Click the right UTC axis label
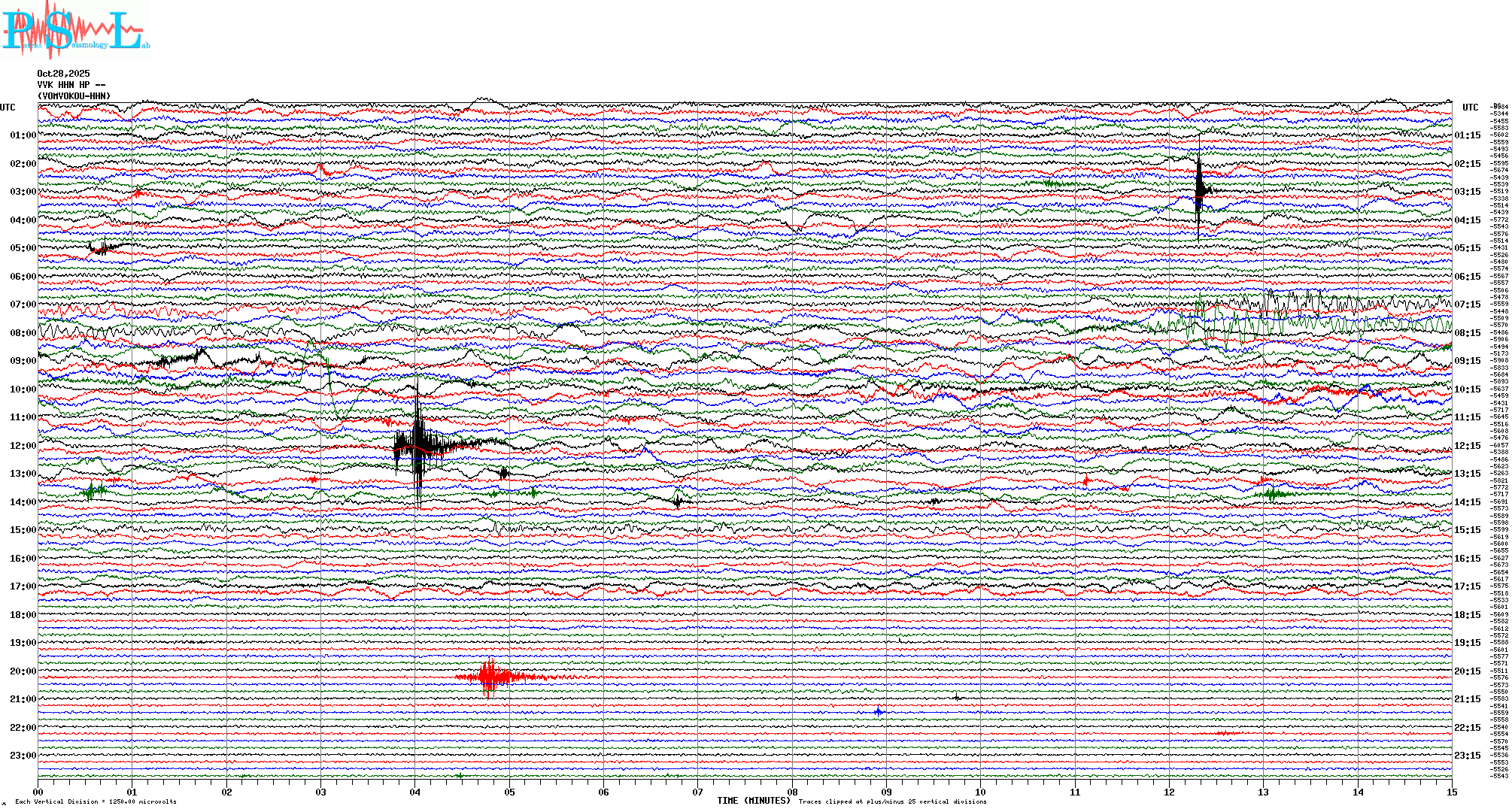Viewport: 1512px width, 812px height. click(x=1470, y=108)
